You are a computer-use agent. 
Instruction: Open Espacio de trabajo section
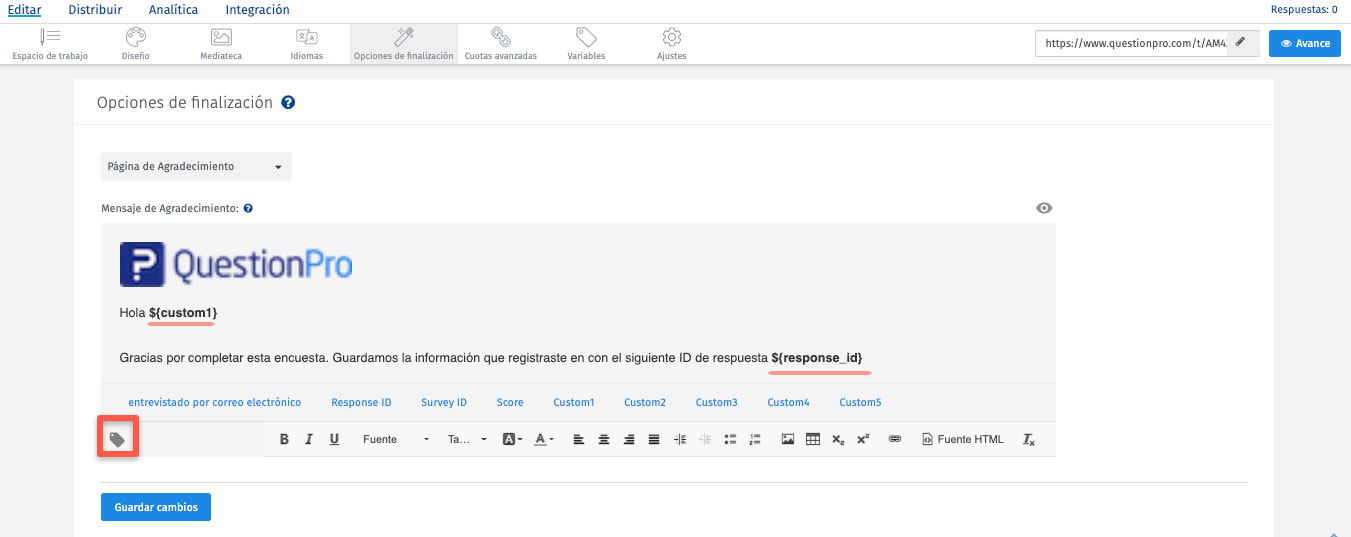pos(50,44)
